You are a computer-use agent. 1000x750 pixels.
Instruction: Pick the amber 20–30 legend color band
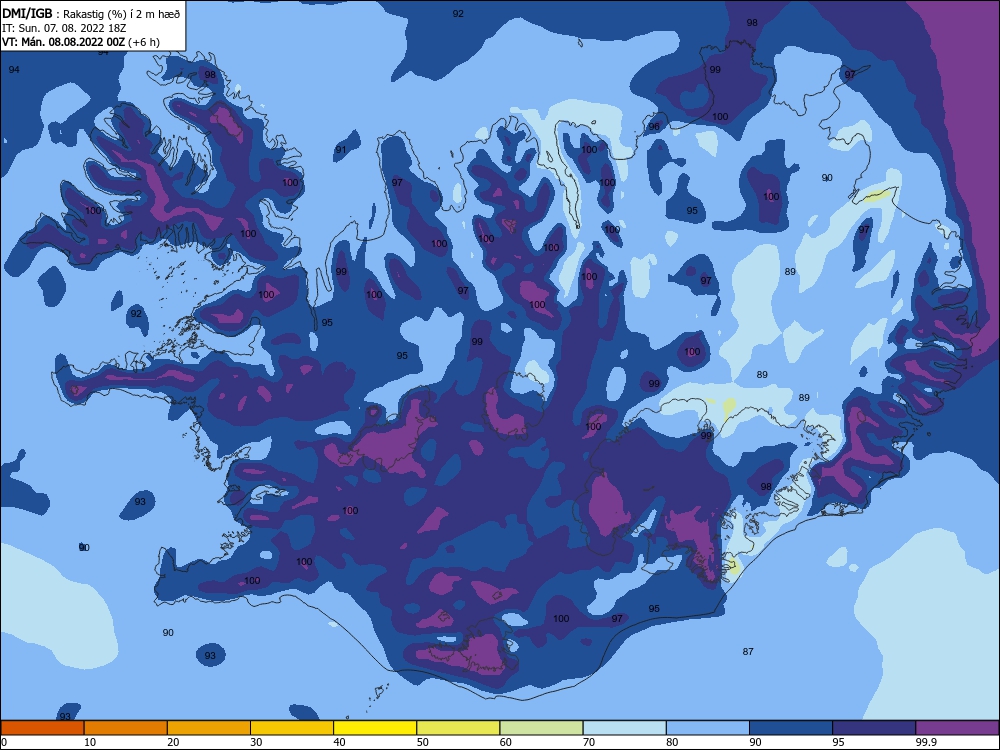click(209, 728)
